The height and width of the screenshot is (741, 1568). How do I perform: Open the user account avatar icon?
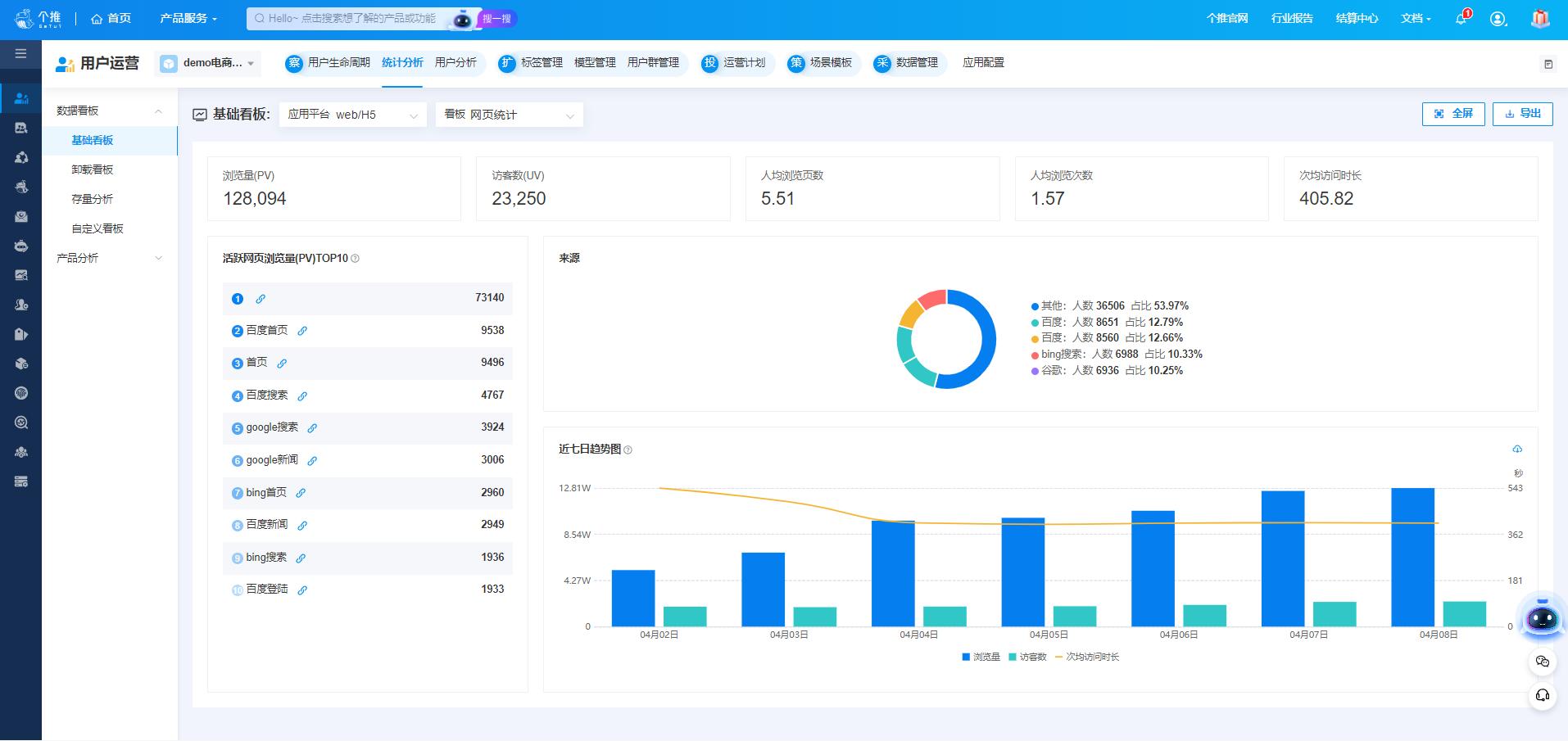(1498, 18)
